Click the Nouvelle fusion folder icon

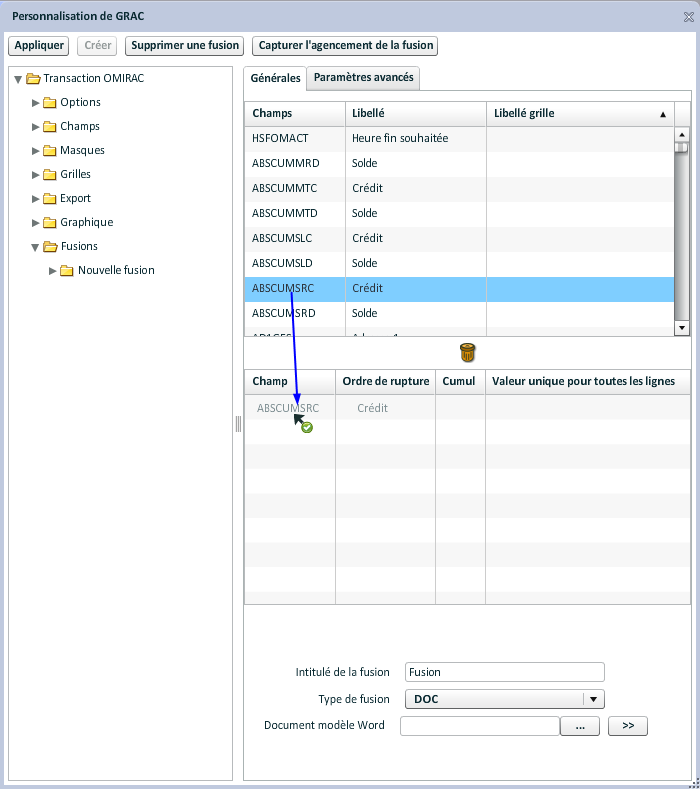(x=67, y=270)
